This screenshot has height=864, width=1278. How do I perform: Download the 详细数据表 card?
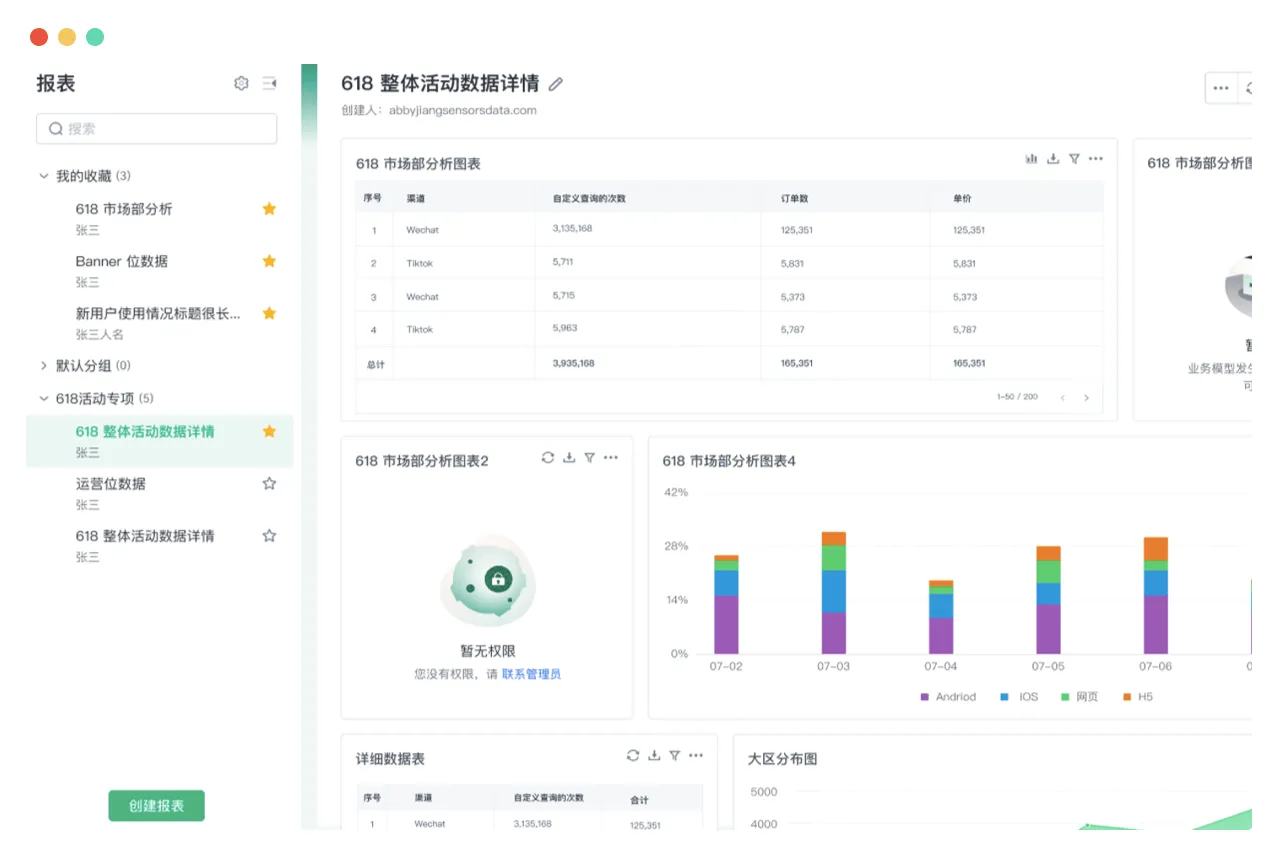click(x=654, y=755)
